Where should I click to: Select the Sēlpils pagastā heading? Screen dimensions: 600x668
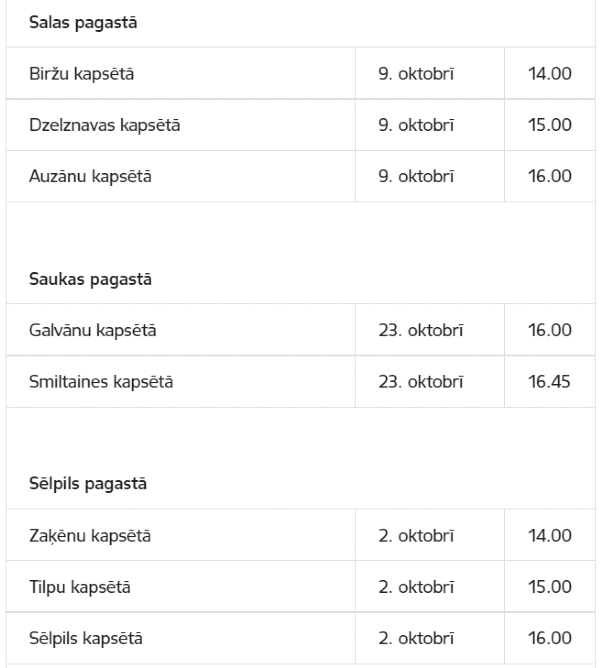point(88,484)
